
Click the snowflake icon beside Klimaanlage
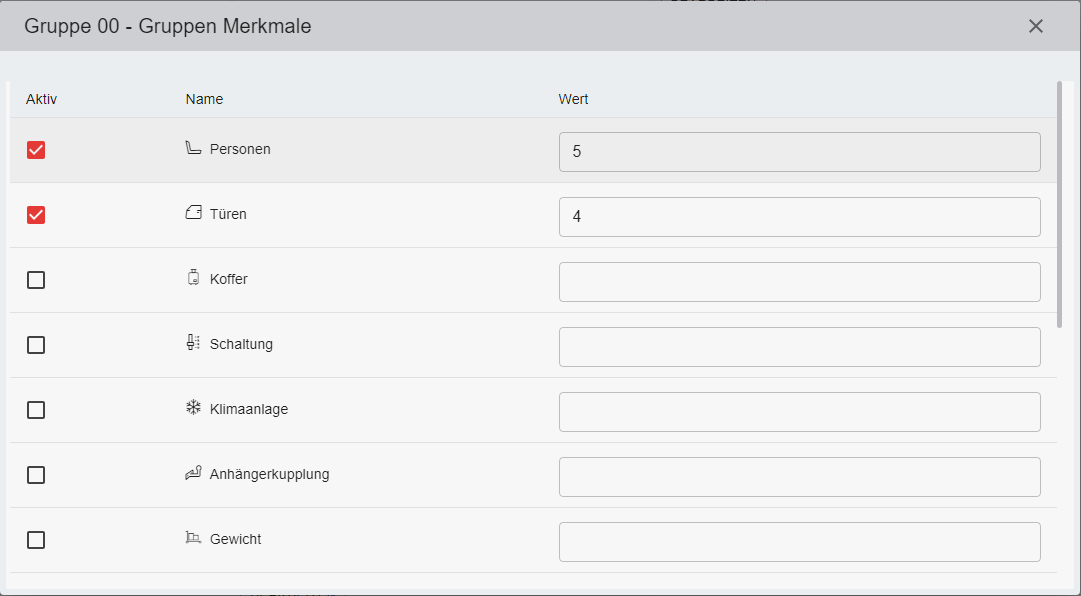[x=193, y=408]
